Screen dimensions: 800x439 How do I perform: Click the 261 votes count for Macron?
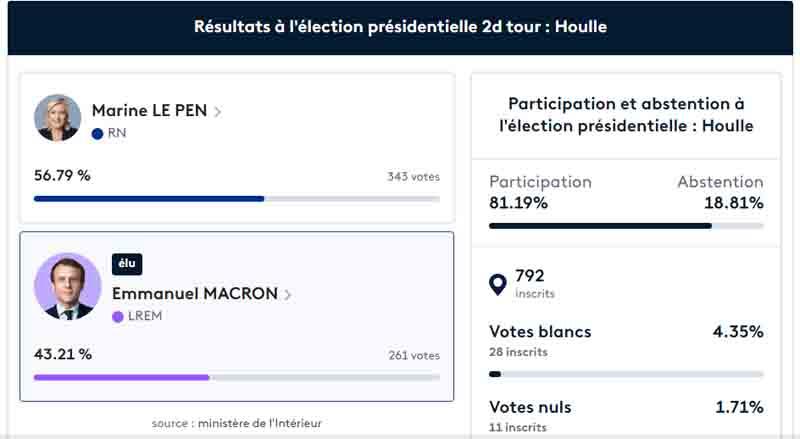click(414, 355)
